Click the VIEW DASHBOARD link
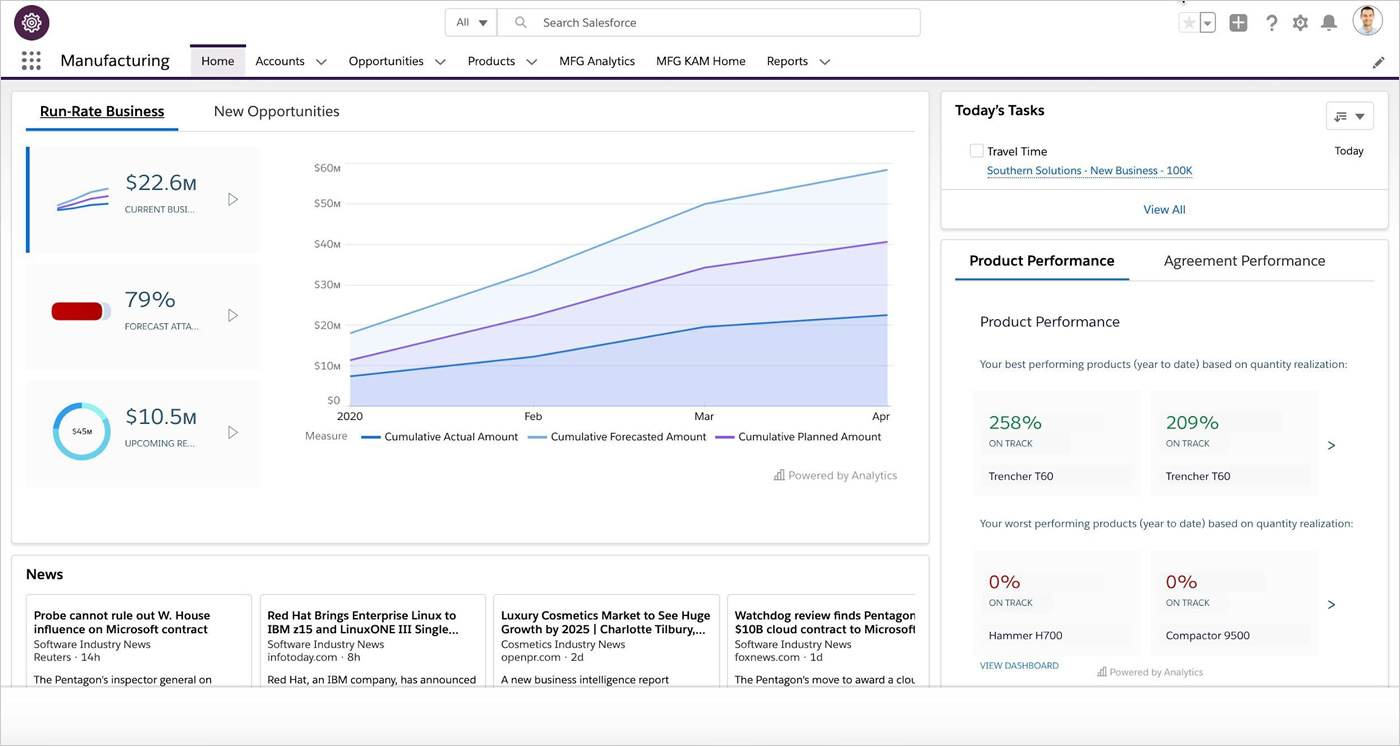Viewport: 1400px width, 747px height. pyautogui.click(x=1019, y=666)
